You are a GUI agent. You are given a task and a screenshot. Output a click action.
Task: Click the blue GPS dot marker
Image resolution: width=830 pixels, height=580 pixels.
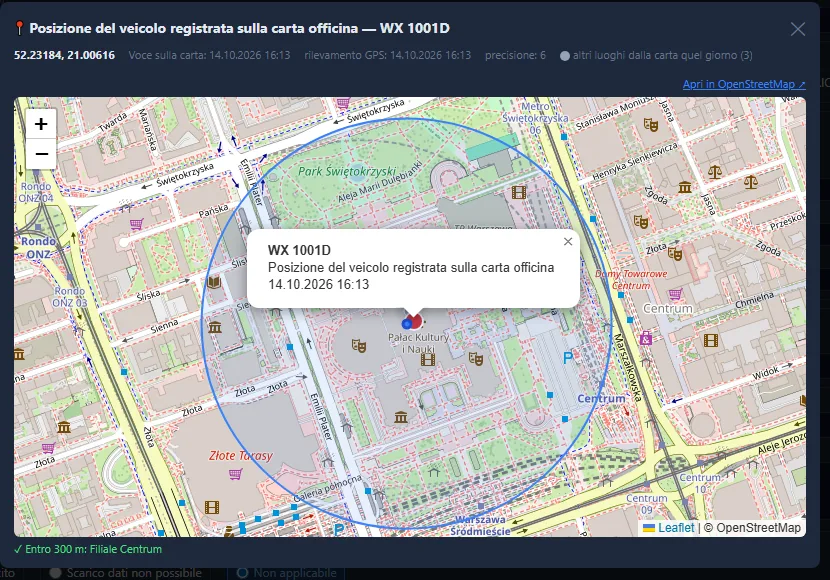click(407, 323)
